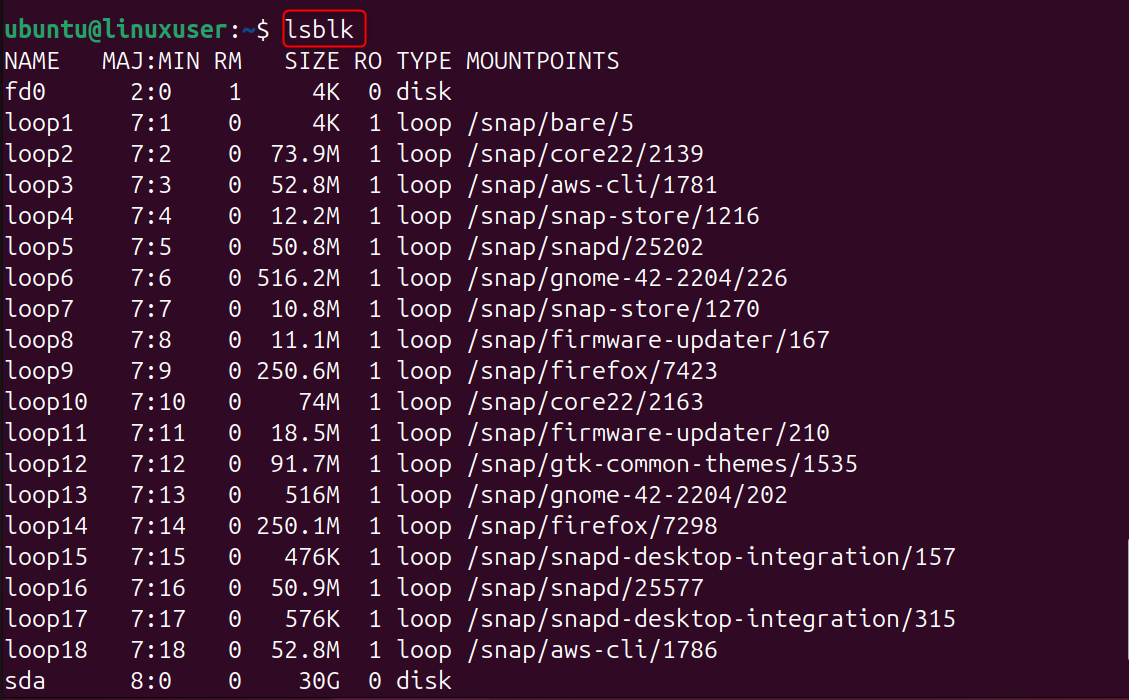Click the NAME column header

coord(32,61)
